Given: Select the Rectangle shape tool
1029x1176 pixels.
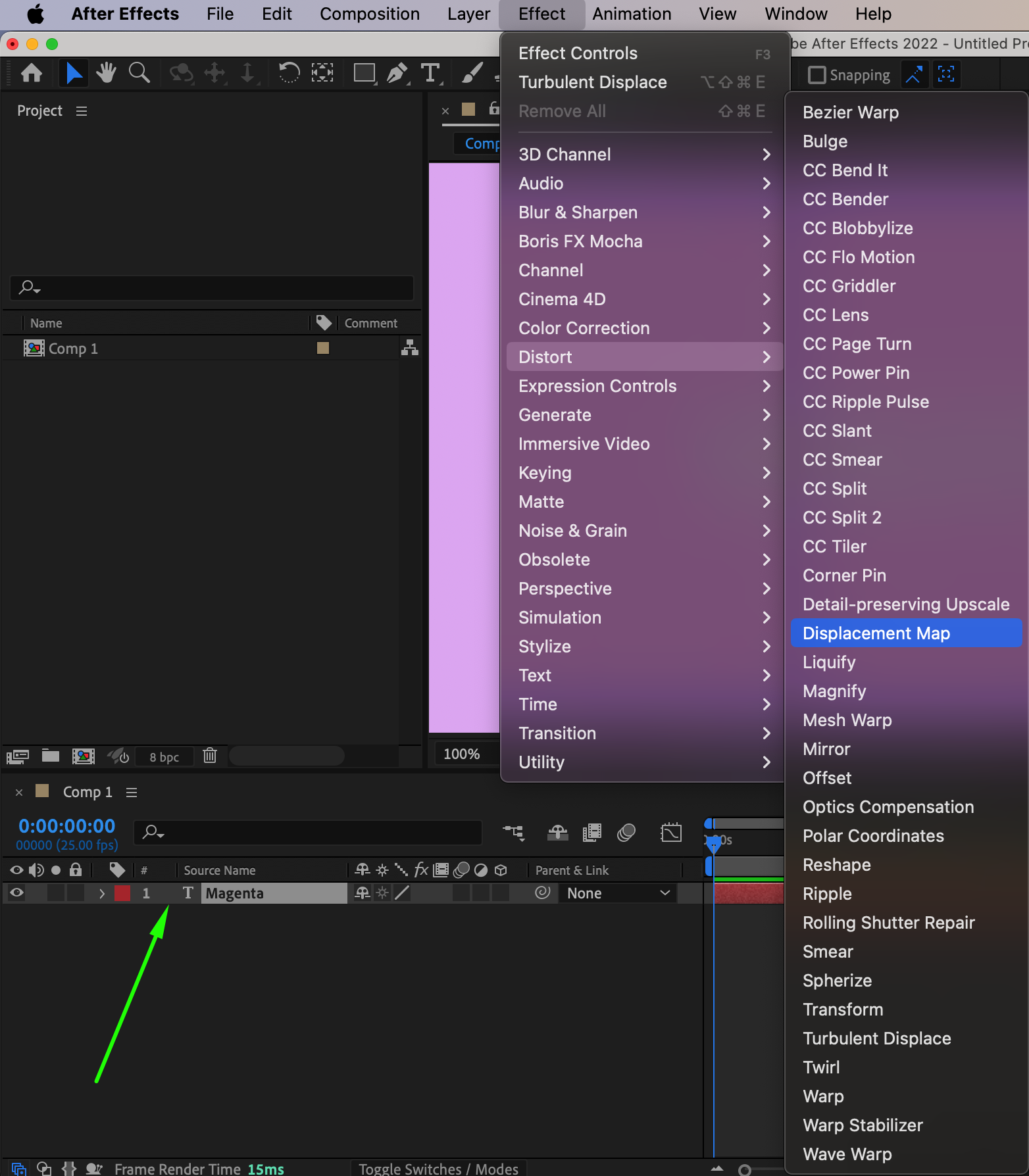Looking at the screenshot, I should pos(364,73).
